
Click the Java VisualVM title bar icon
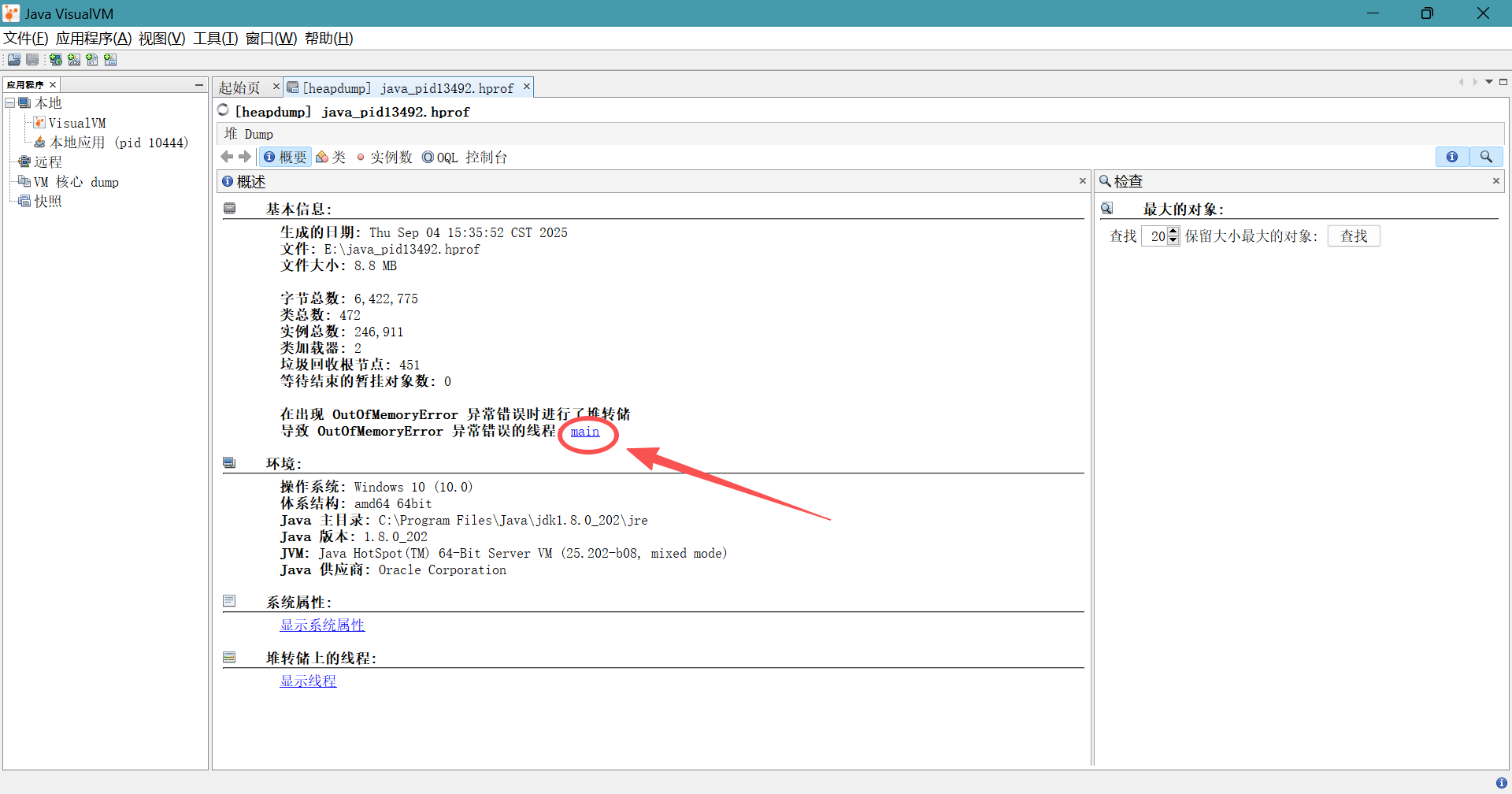tap(11, 13)
